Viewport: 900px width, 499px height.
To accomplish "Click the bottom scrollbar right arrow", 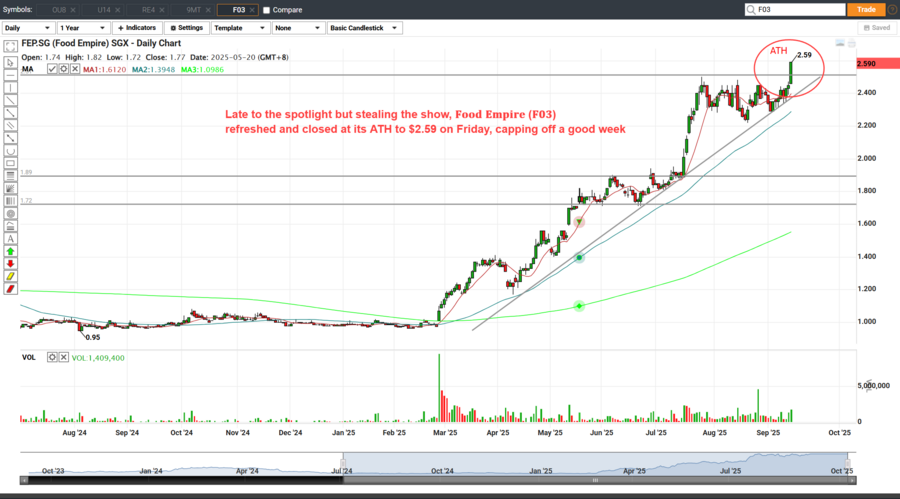I will tap(853, 481).
